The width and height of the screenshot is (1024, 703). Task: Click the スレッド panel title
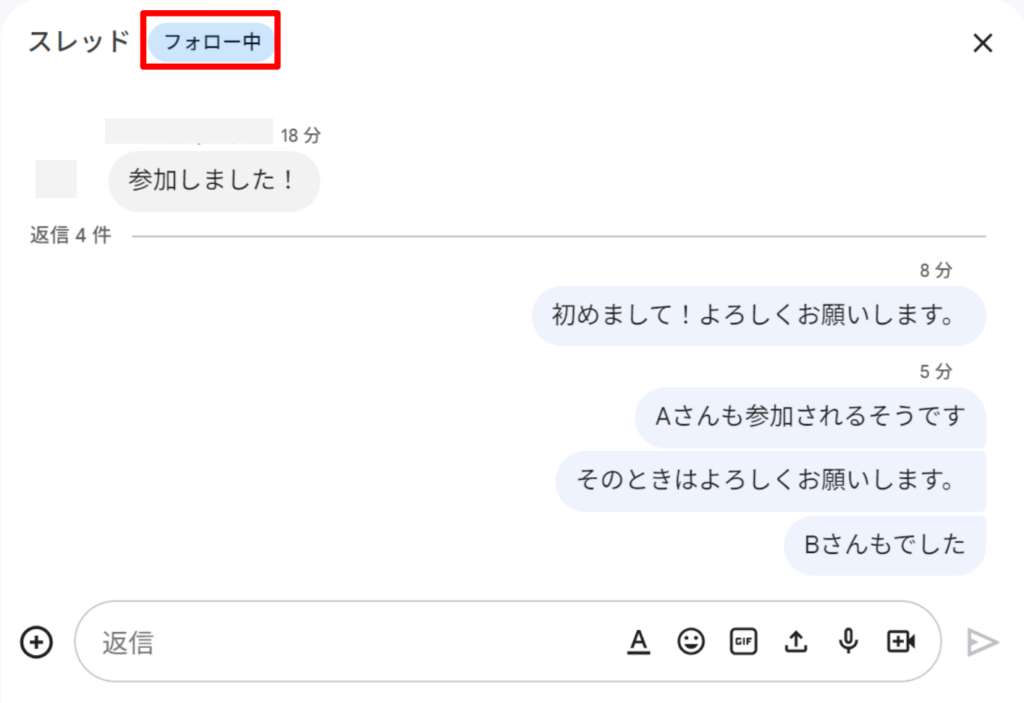78,42
